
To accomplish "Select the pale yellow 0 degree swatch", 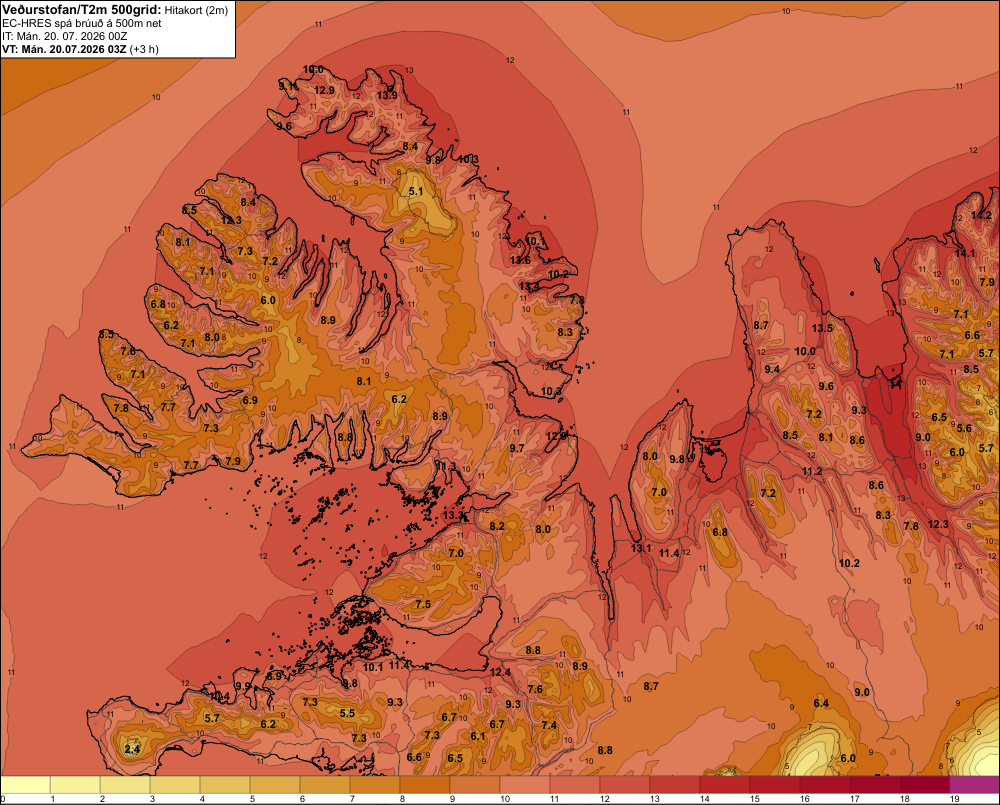I will click(26, 785).
